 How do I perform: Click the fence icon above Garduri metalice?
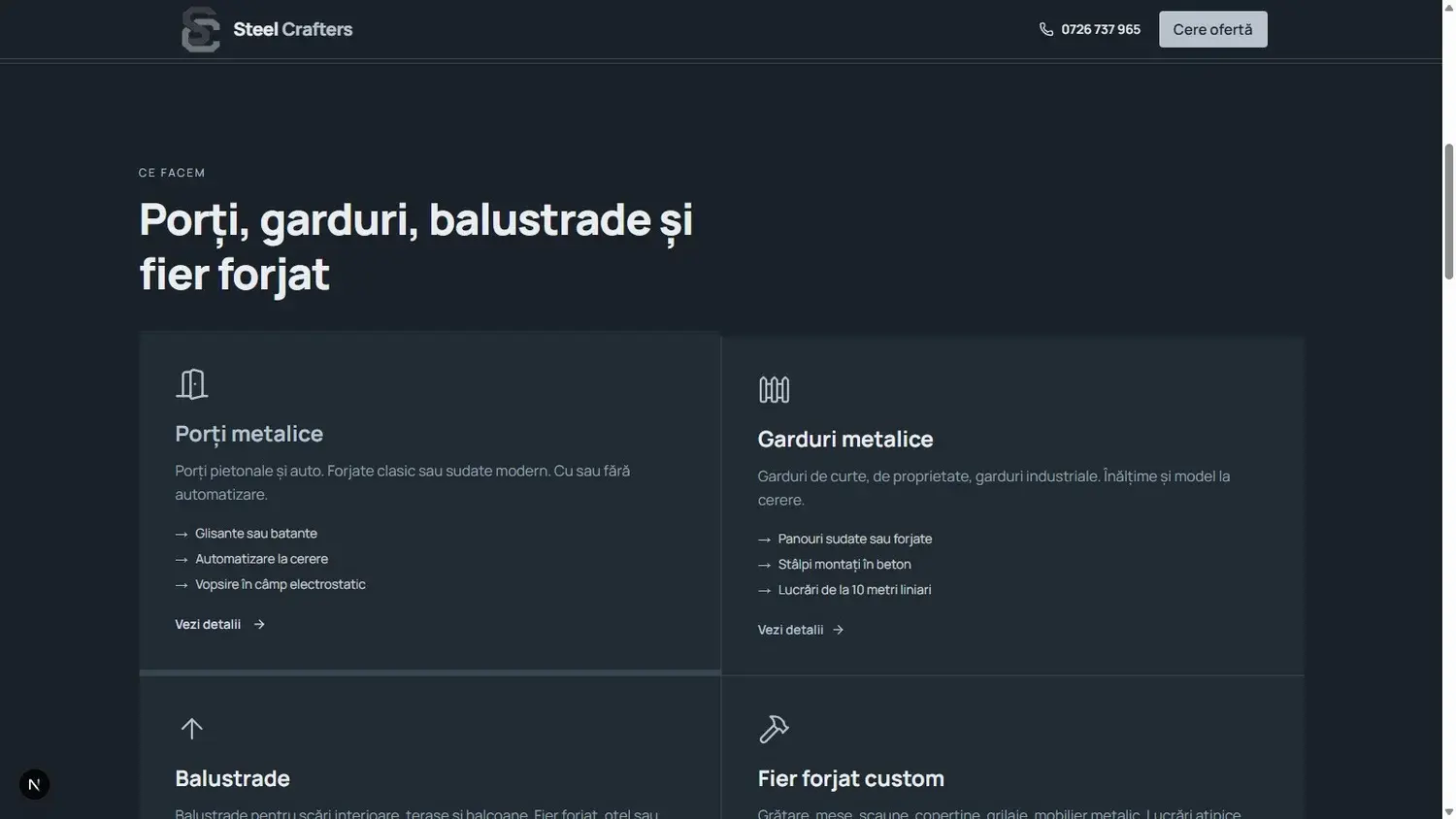click(774, 389)
